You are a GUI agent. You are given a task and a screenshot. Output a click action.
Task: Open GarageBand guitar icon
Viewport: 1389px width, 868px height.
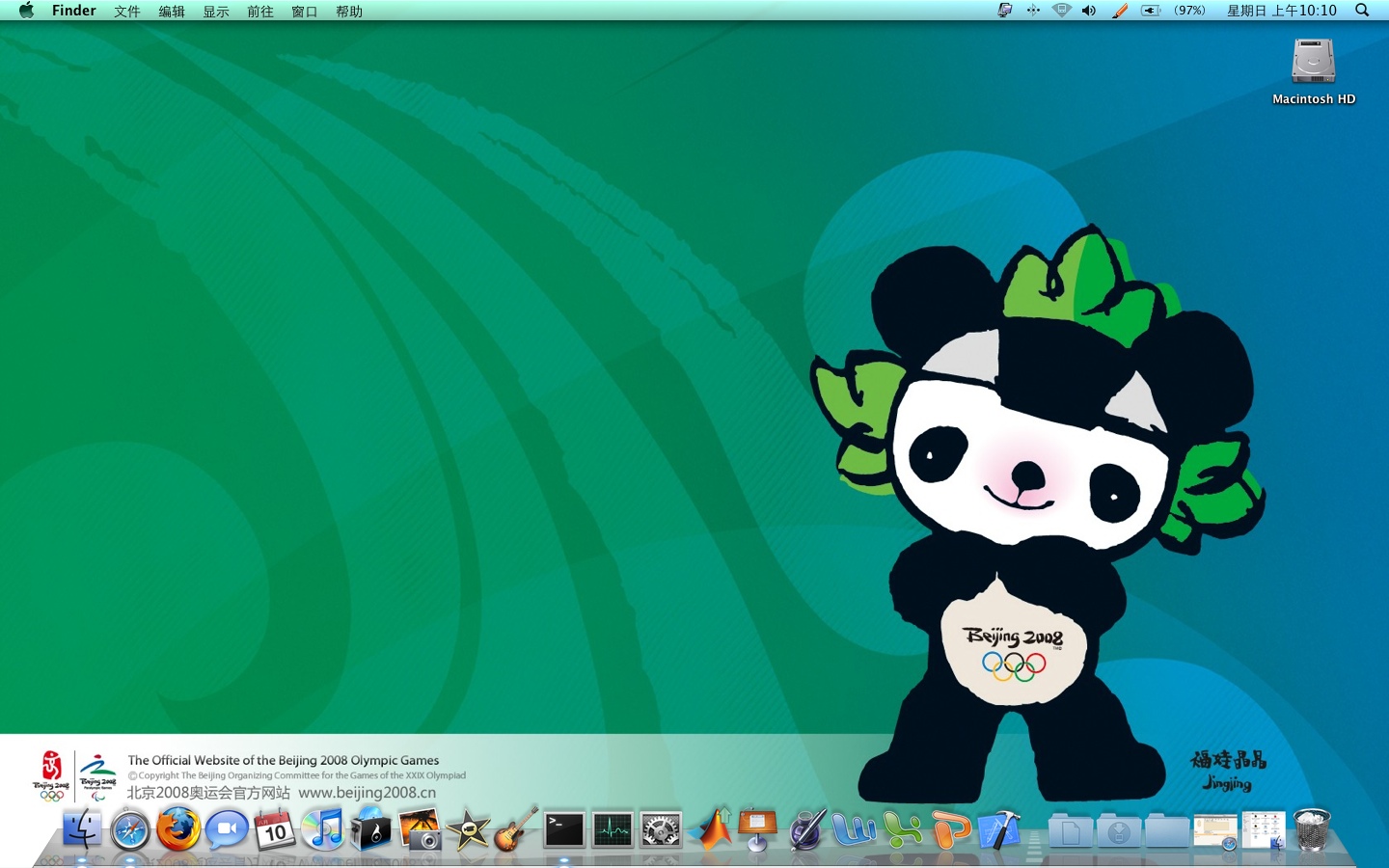(516, 829)
